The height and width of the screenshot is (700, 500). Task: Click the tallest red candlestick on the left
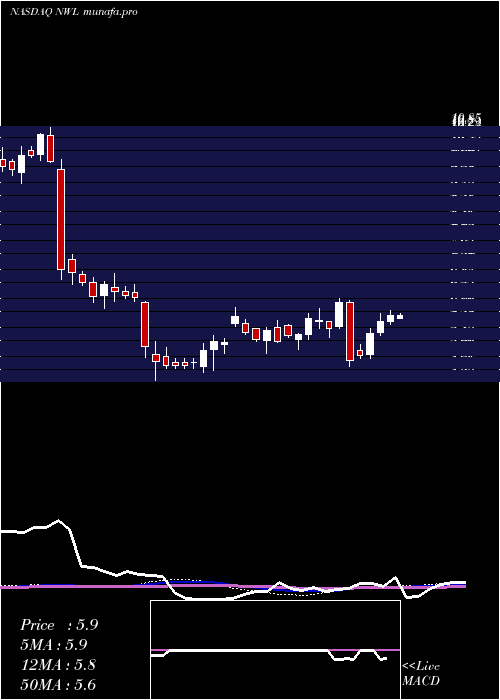point(61,219)
